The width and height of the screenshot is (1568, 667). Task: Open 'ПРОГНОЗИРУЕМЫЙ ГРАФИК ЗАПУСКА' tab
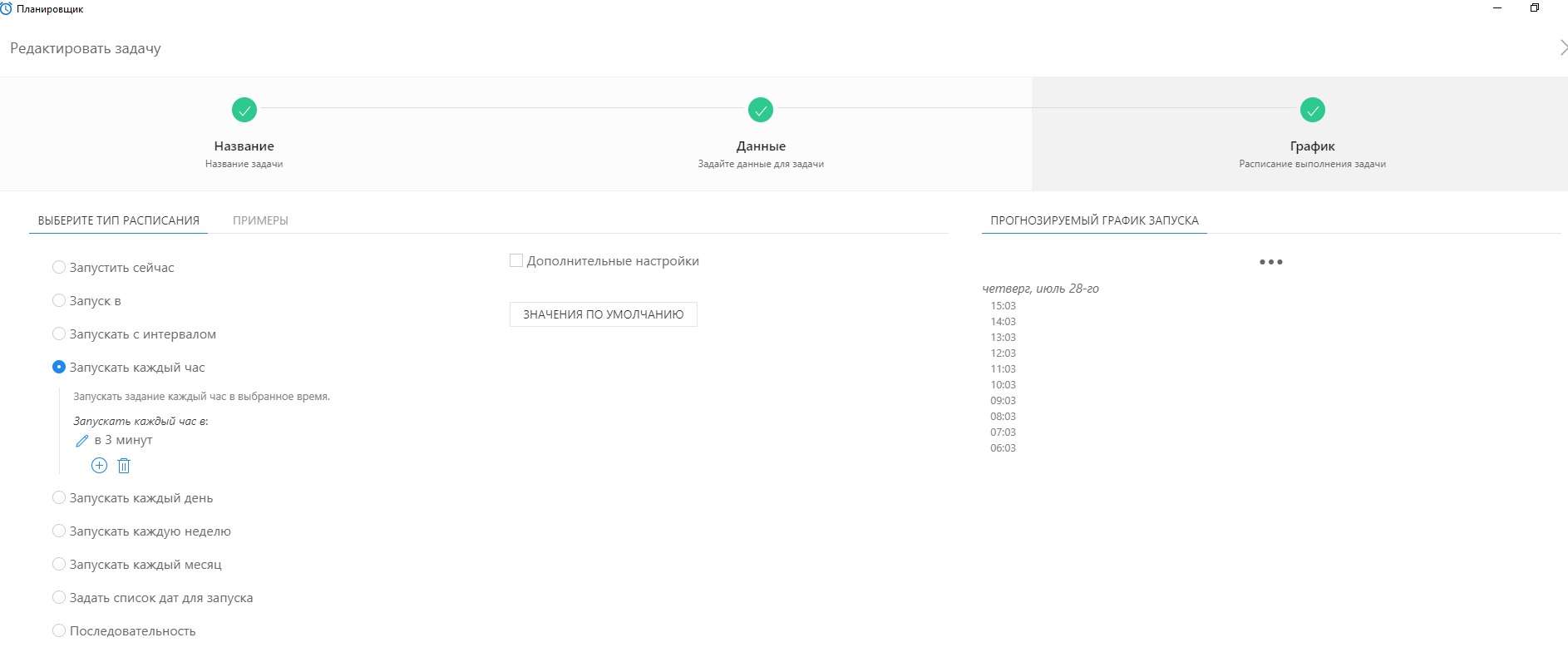[x=1094, y=221]
